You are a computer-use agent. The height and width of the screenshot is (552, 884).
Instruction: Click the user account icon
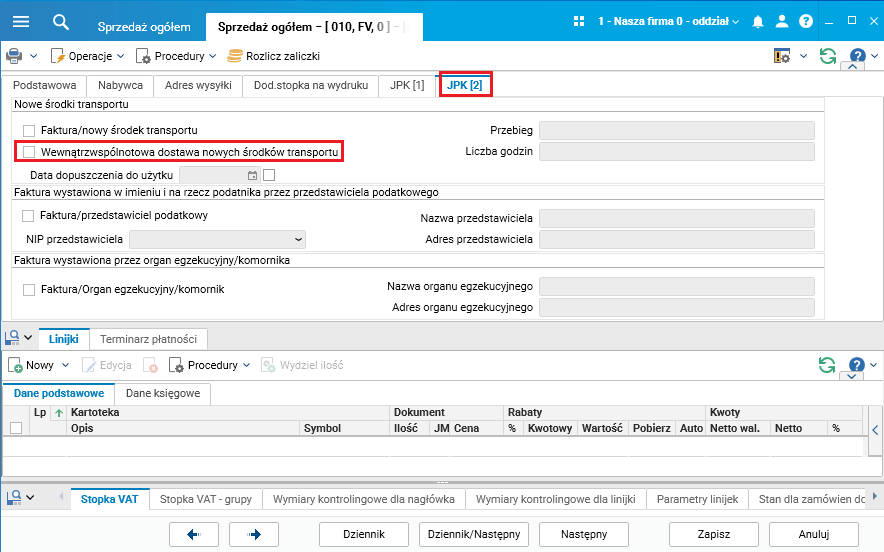tap(781, 21)
